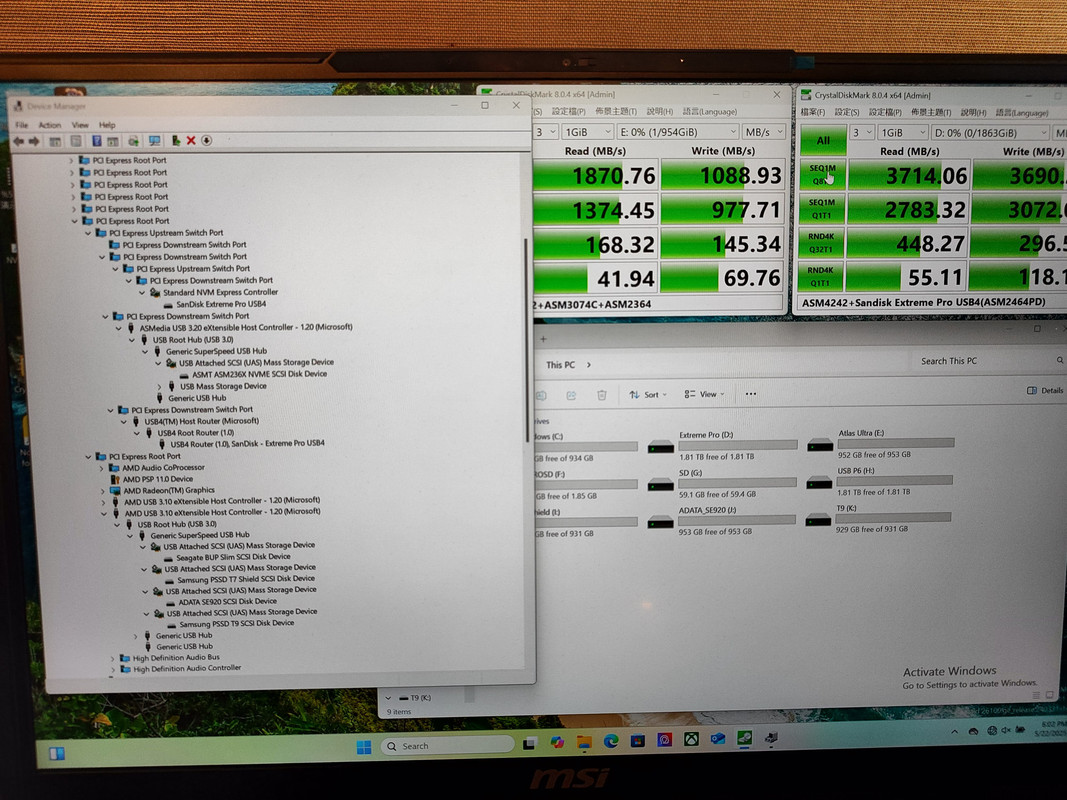Viewport: 1067px width, 800px height.
Task: Collapse USB4(TM) Host Router (Microsoft) node
Action: point(124,422)
